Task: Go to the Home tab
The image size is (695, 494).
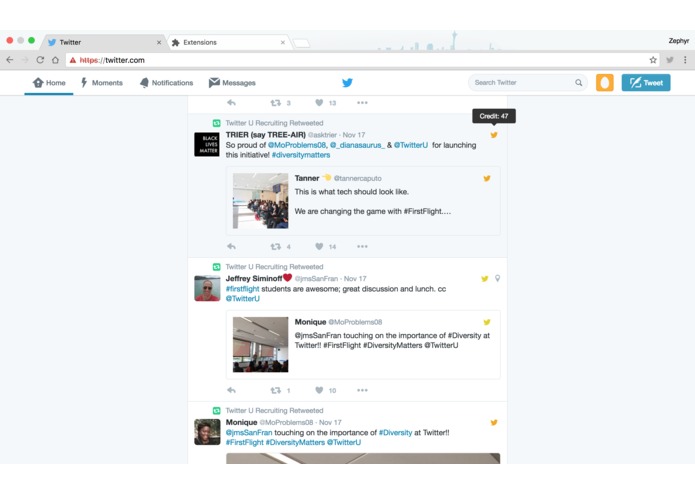Action: coord(49,82)
